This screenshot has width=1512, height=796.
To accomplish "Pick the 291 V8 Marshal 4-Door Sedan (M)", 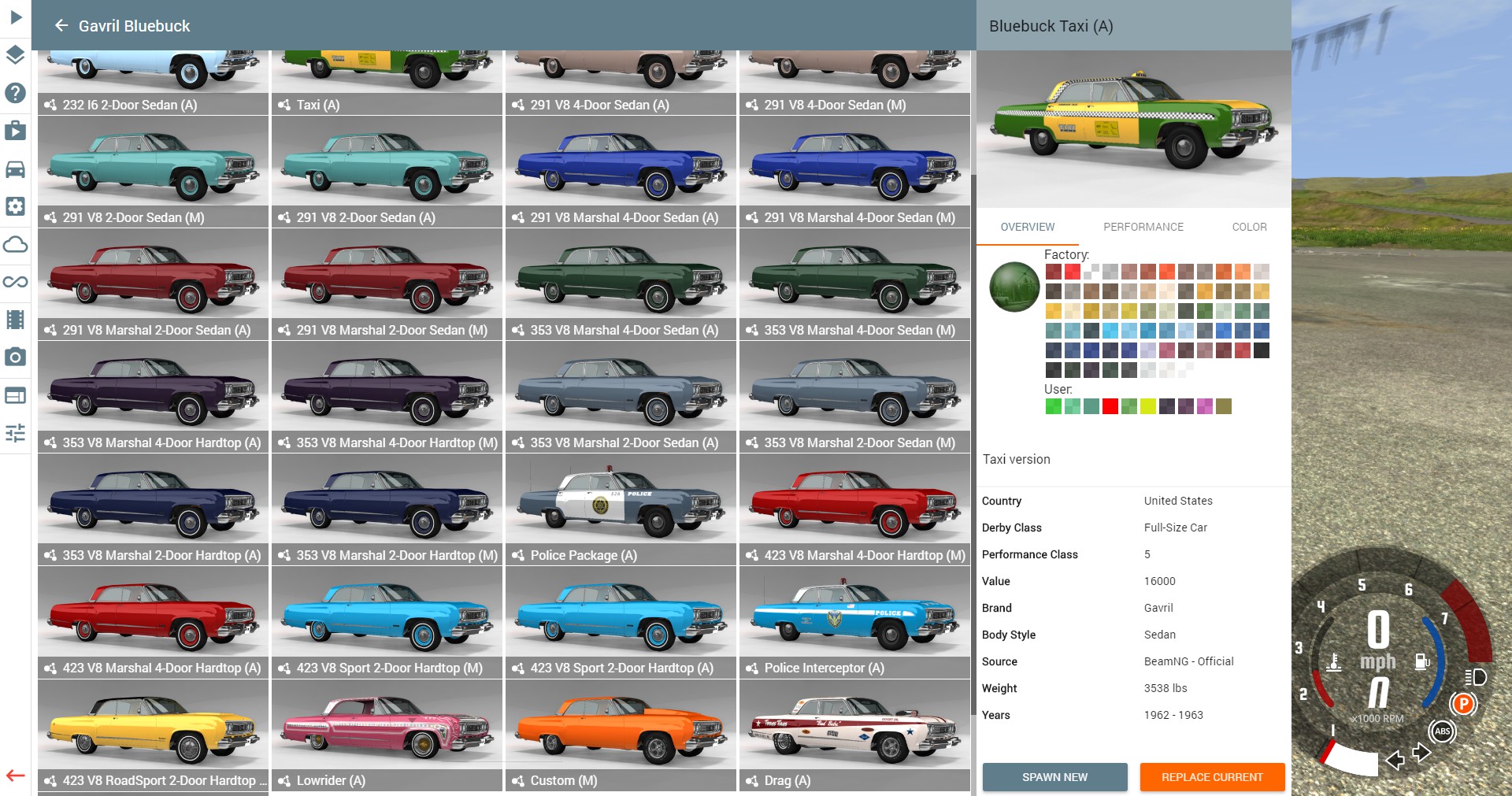I will coord(854,172).
